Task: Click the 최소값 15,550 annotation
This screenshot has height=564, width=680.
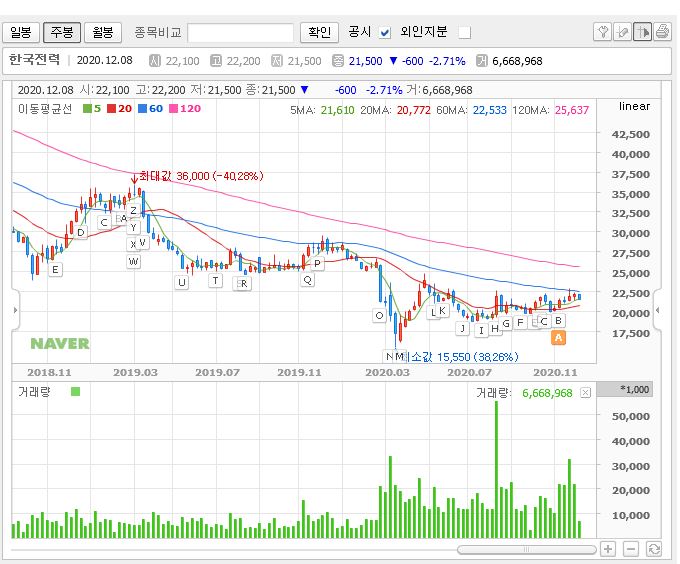Action: coord(461,357)
